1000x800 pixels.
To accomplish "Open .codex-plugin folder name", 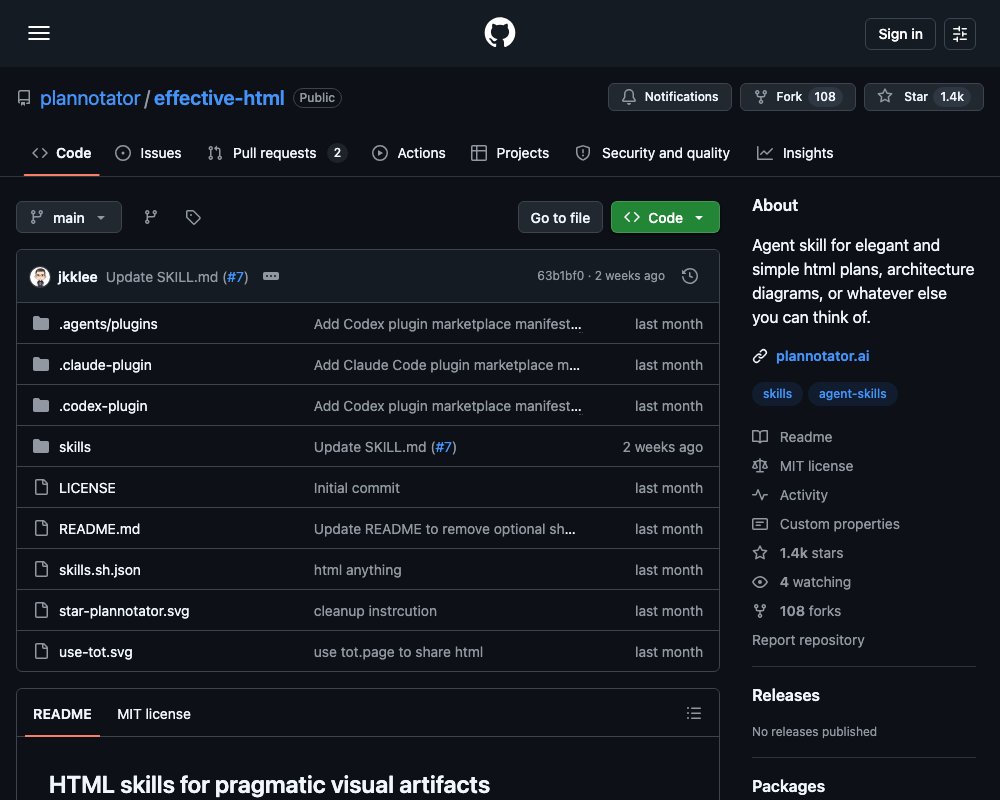I will (103, 406).
